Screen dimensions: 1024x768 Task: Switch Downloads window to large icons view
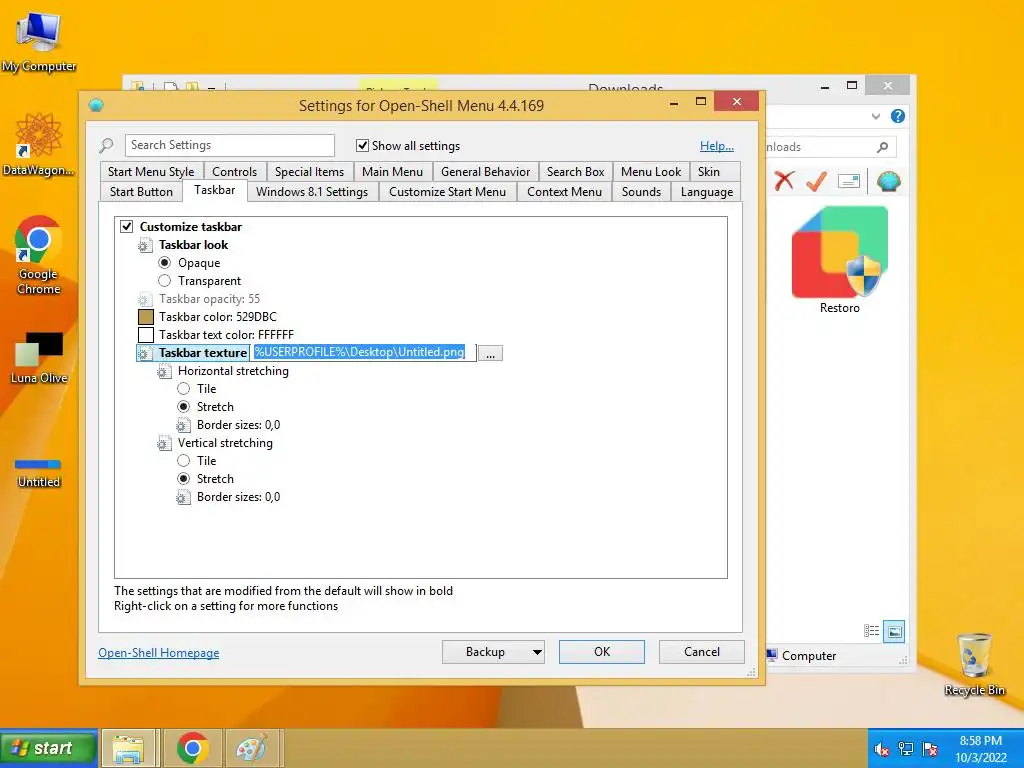894,632
